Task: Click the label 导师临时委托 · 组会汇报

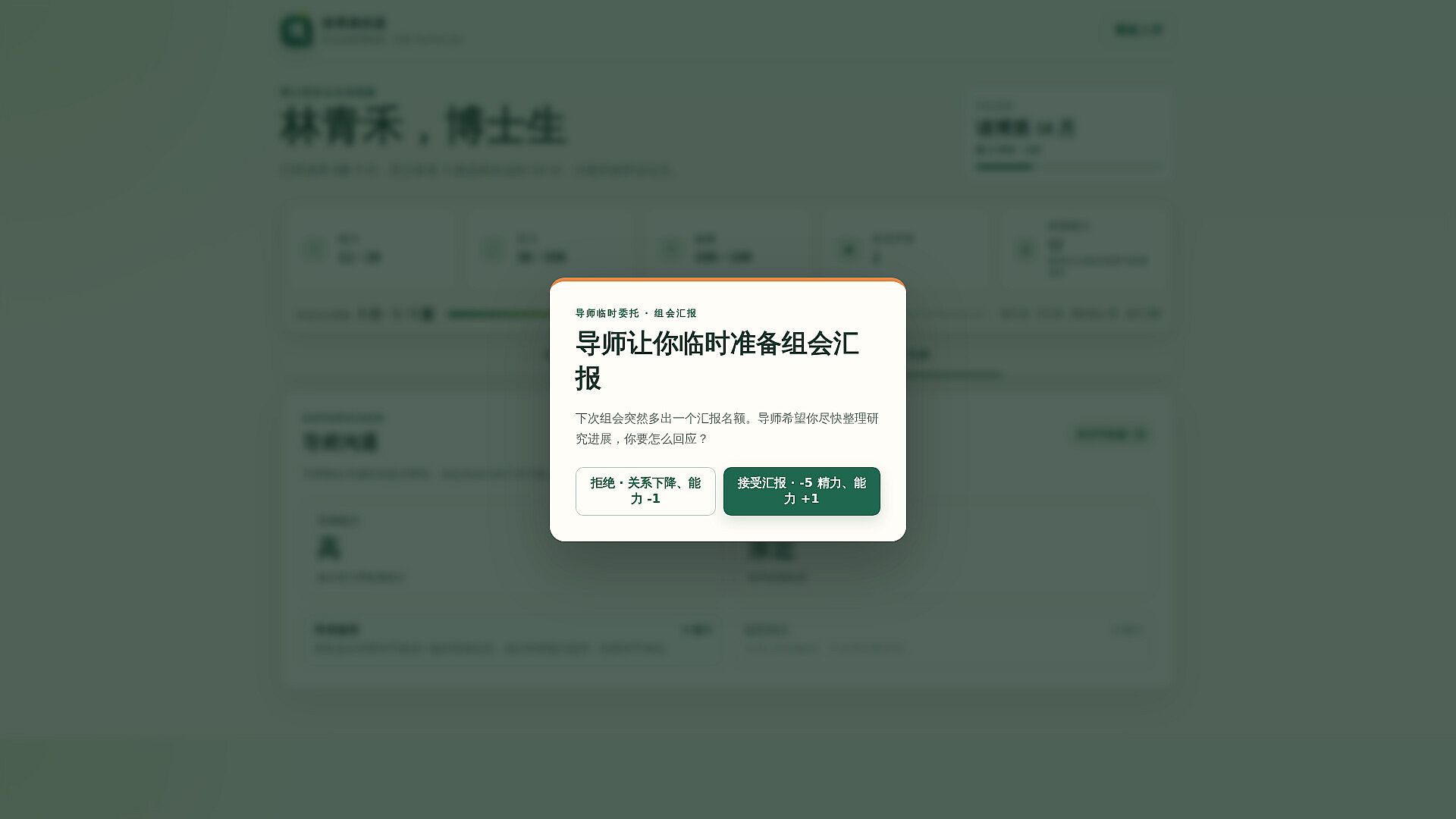Action: (x=635, y=313)
